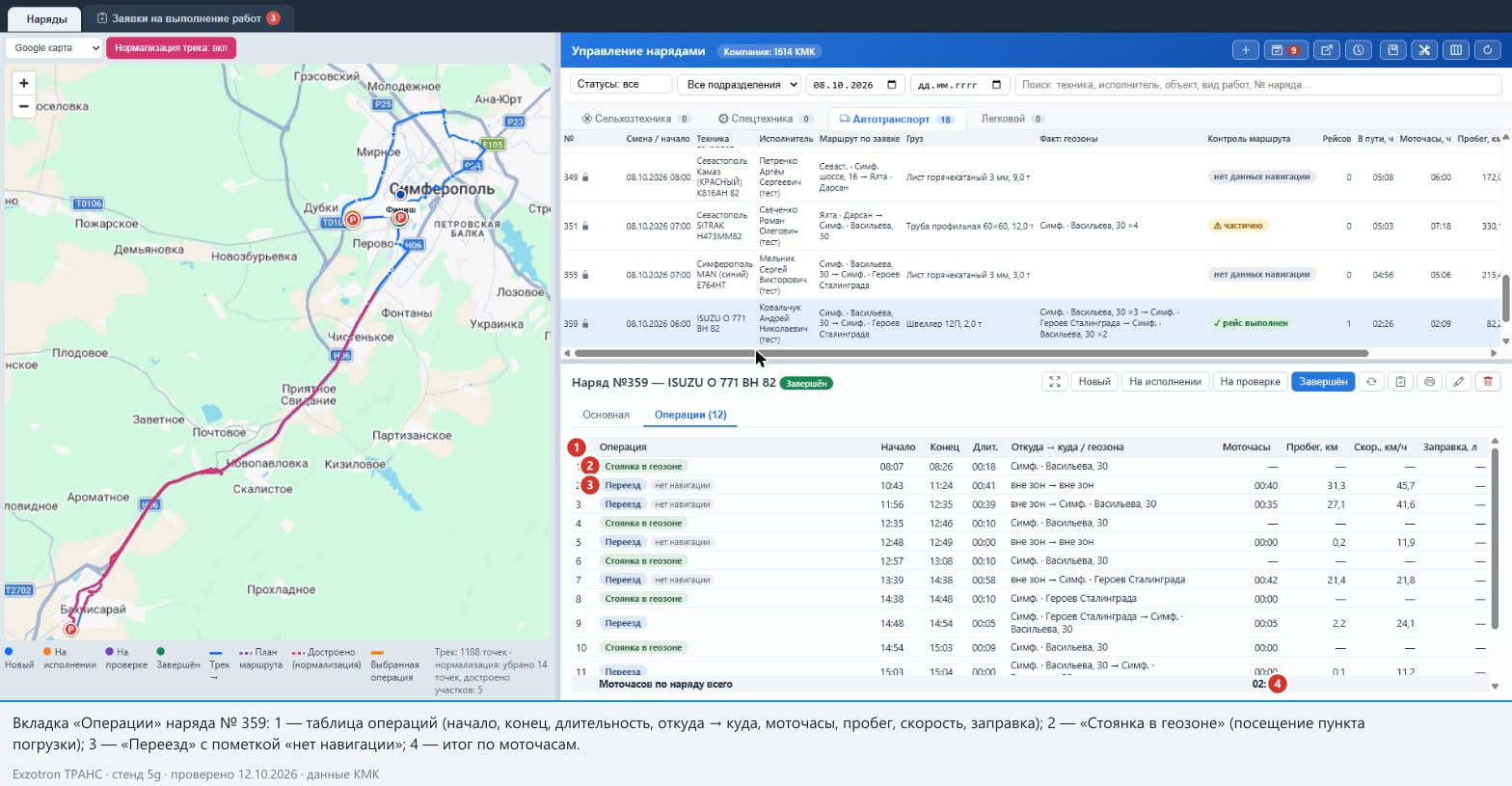Image resolution: width=1512 pixels, height=786 pixels.
Task: Click the search field for orders
Action: coord(1258,85)
